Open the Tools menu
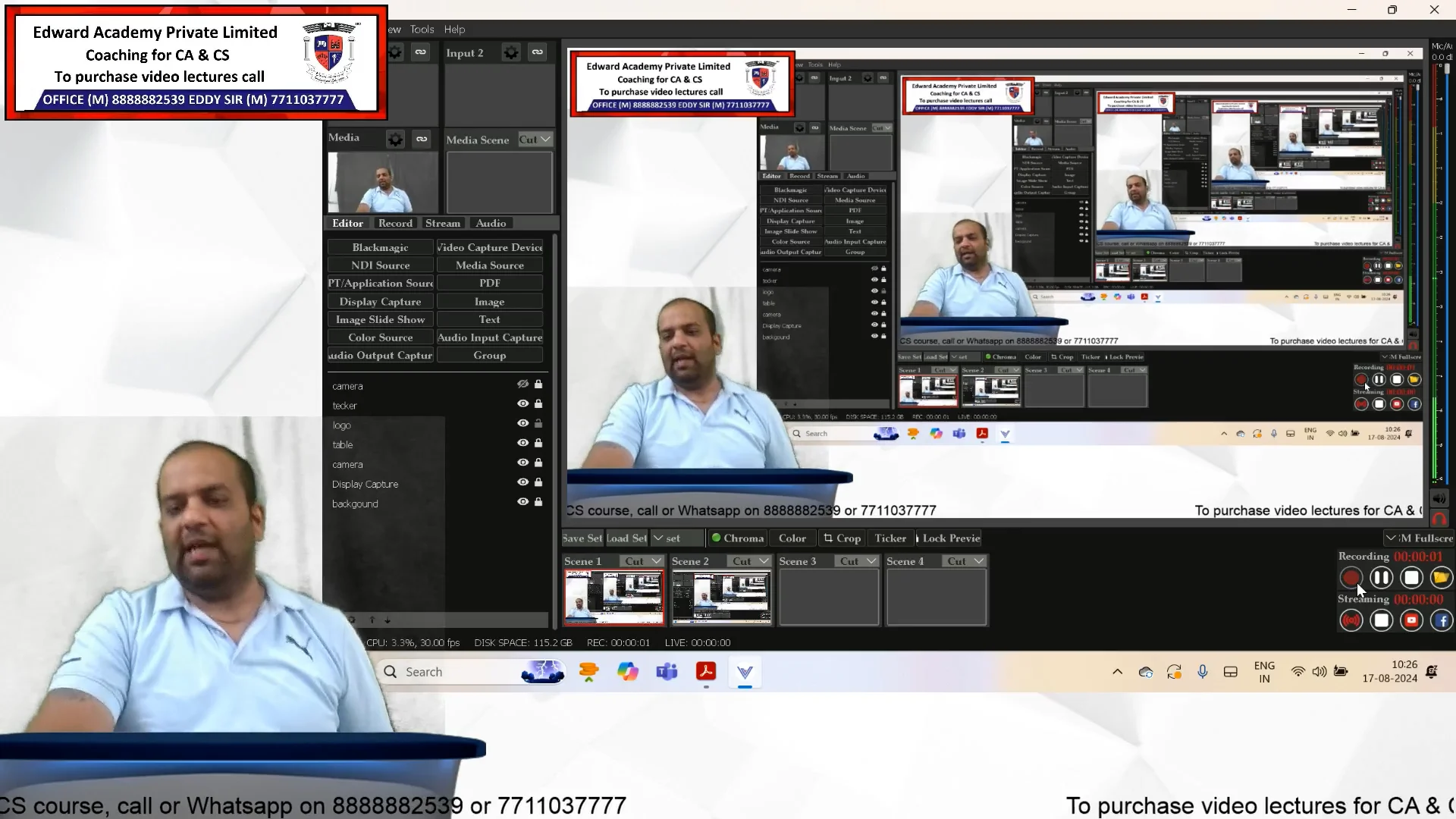The height and width of the screenshot is (819, 1456). point(422,29)
